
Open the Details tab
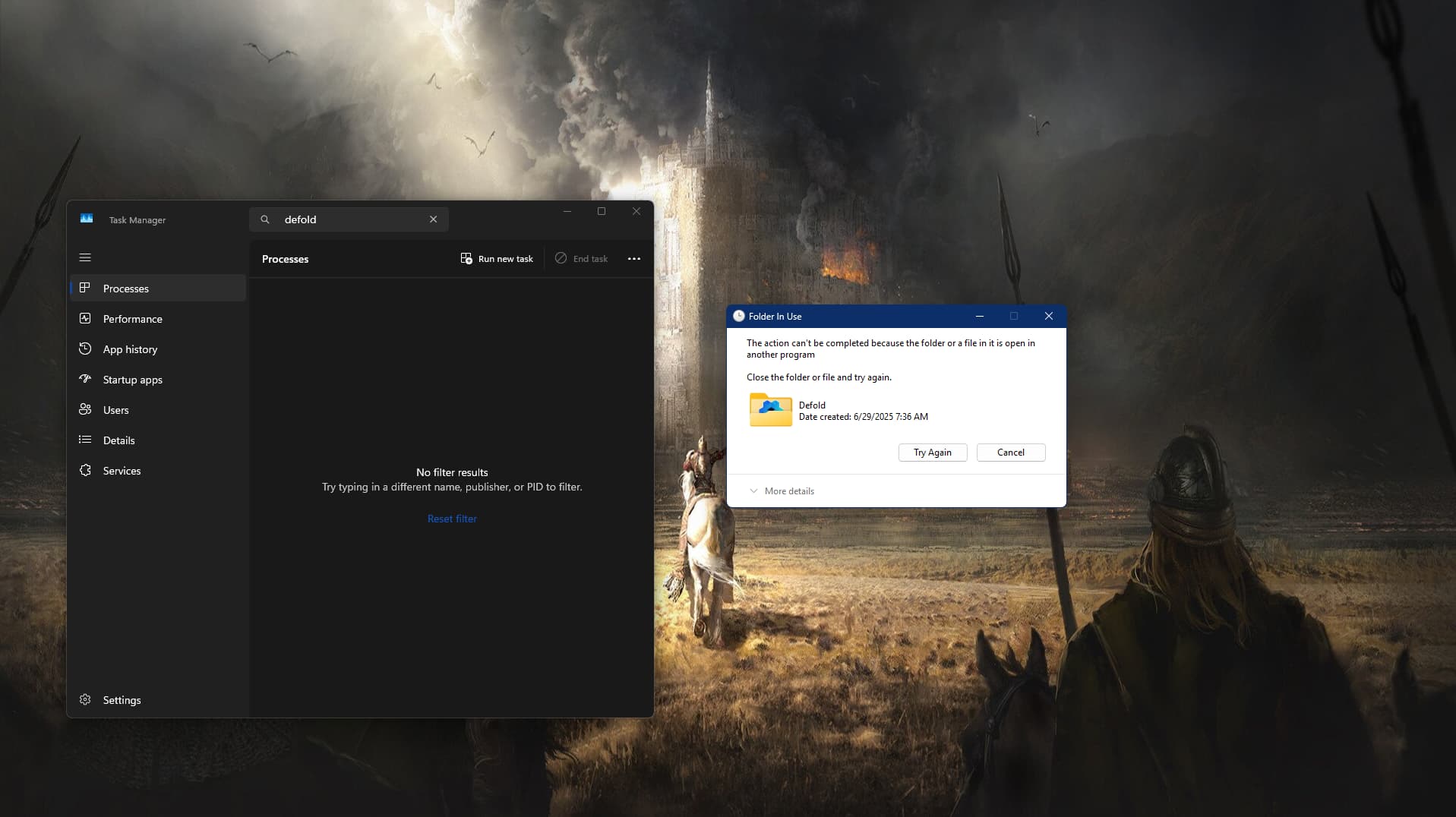pyautogui.click(x=158, y=440)
